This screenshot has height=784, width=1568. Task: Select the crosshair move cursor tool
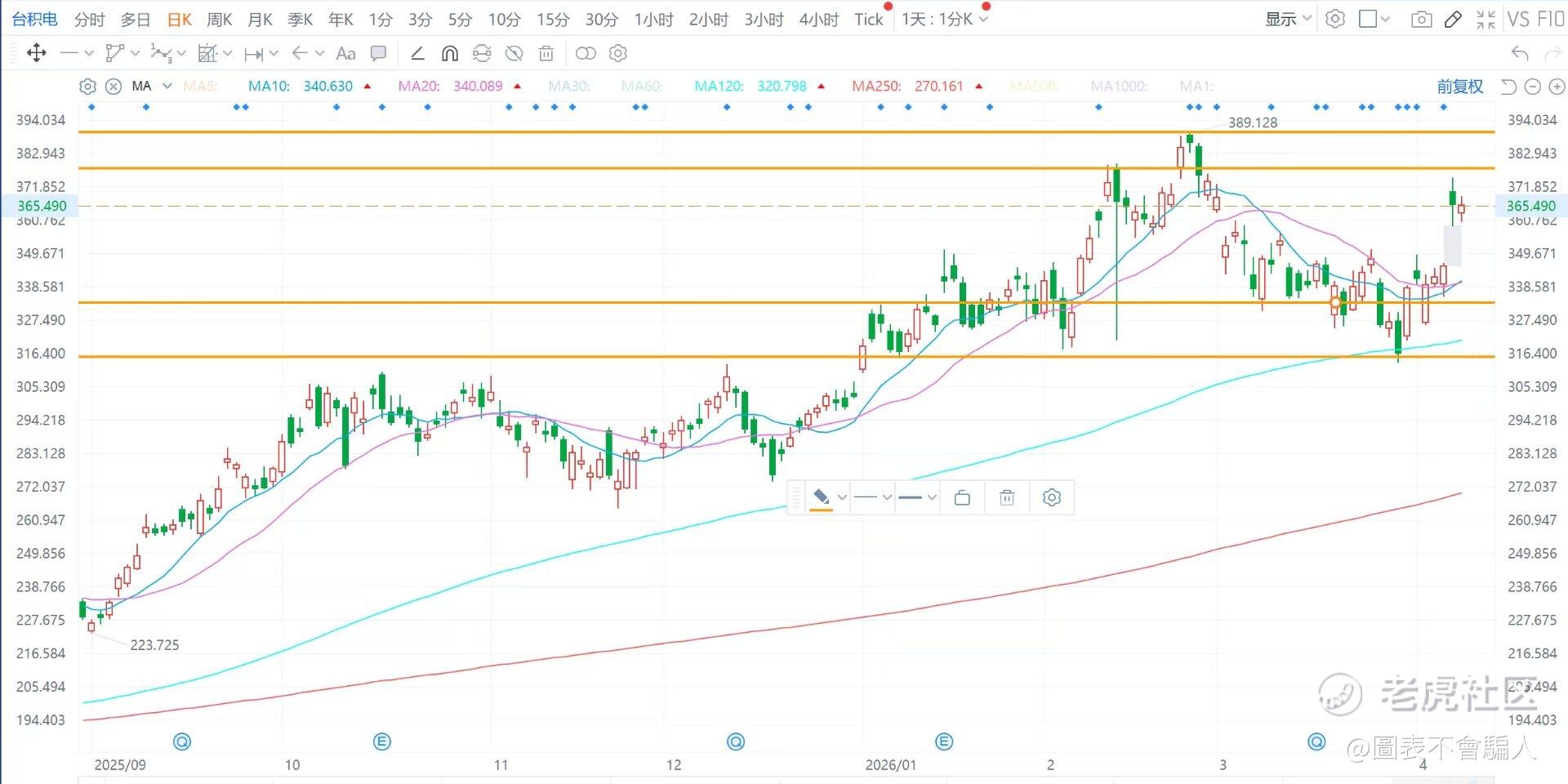(x=36, y=54)
